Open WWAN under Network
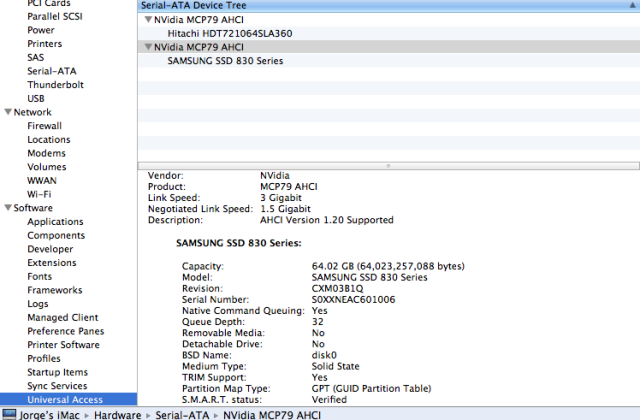 (42, 180)
